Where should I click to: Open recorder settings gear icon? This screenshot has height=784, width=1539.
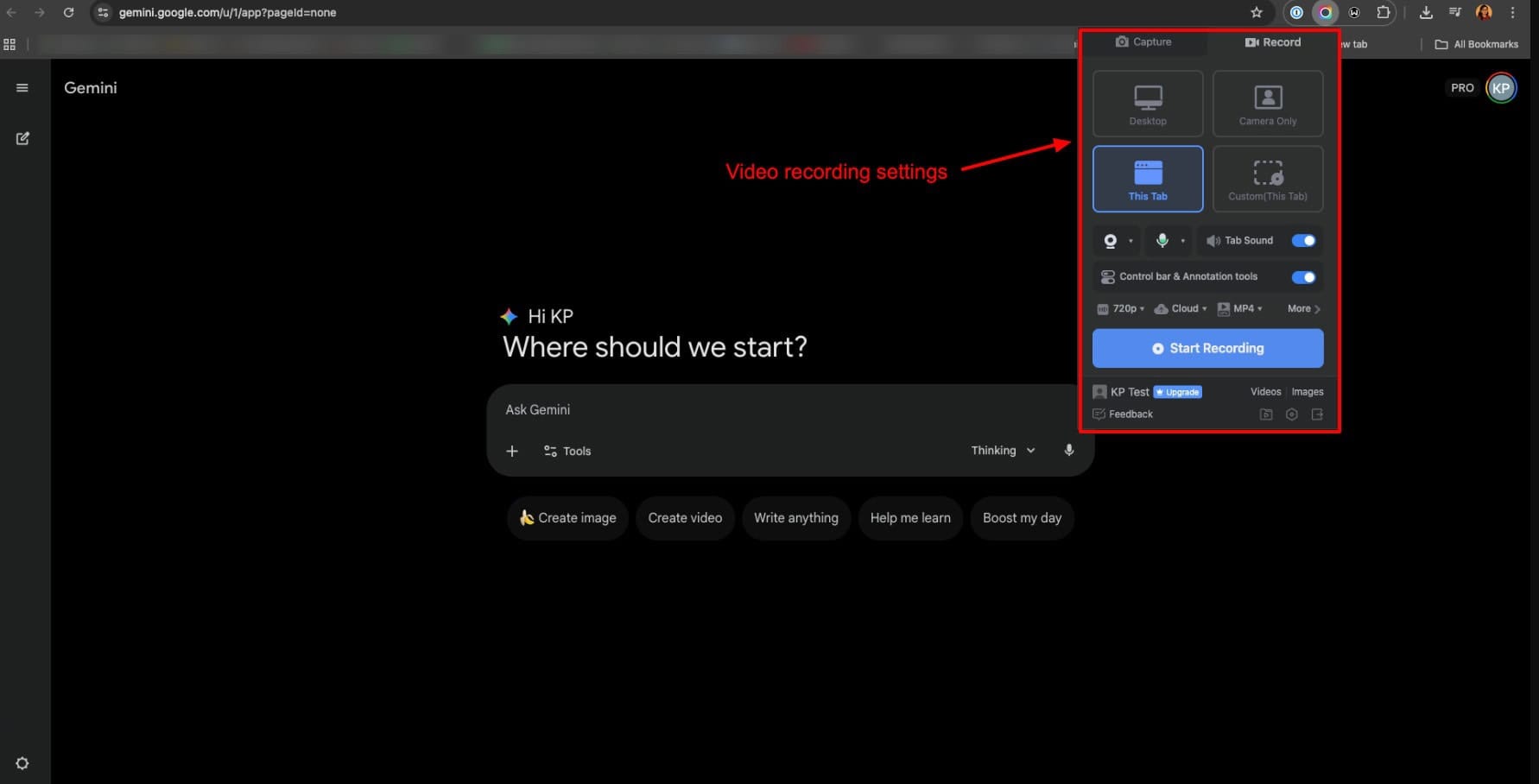[x=1291, y=414]
